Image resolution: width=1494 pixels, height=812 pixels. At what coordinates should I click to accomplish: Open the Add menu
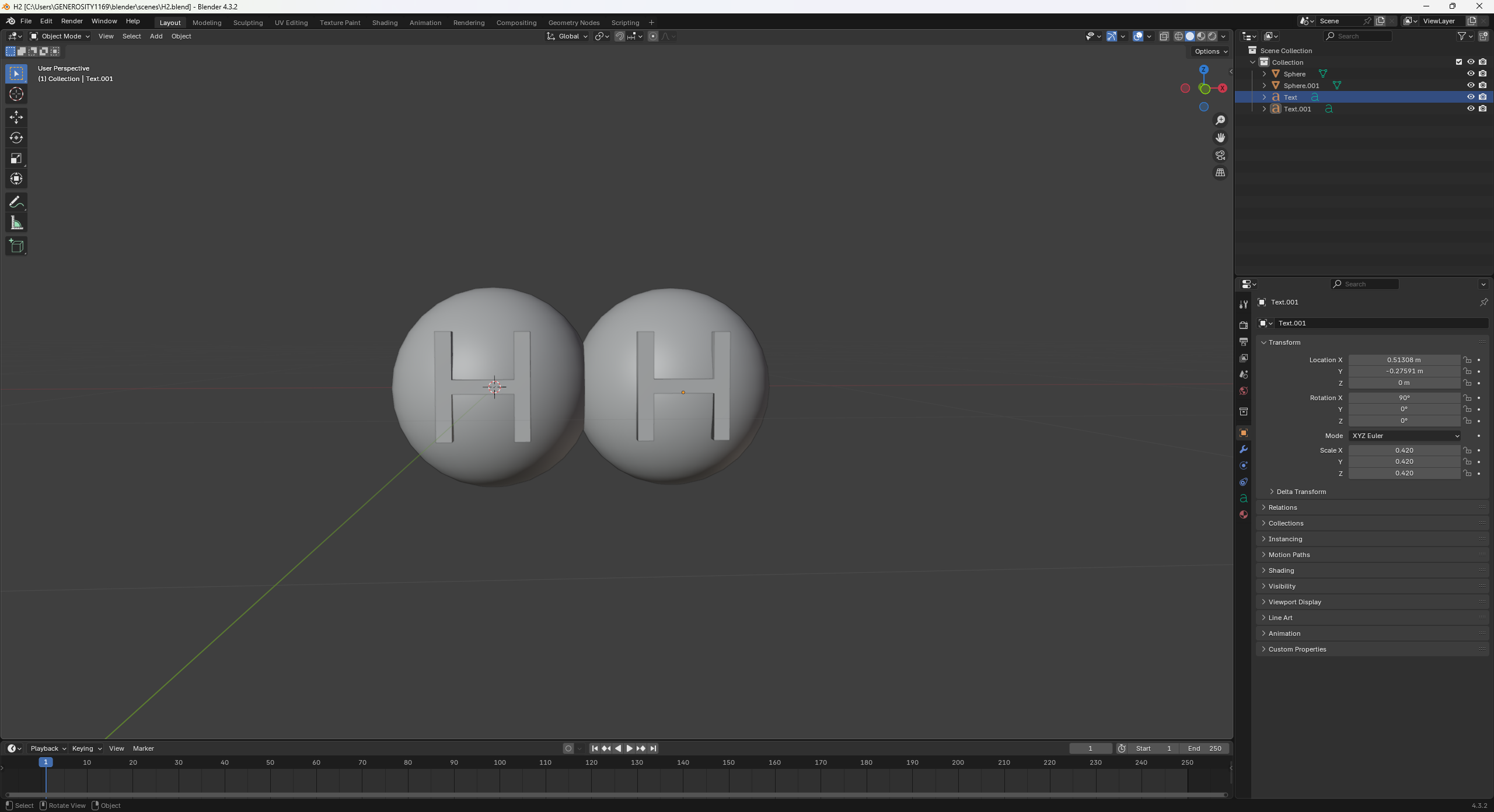pyautogui.click(x=156, y=36)
